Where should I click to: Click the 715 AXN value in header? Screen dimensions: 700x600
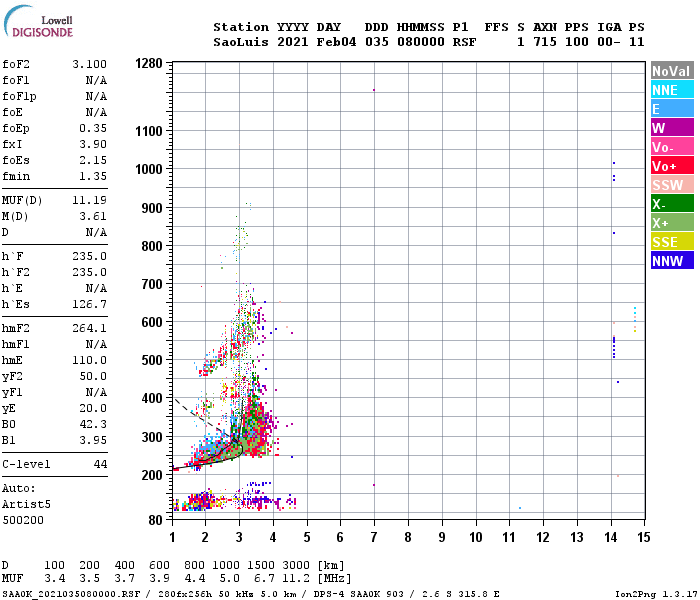[545, 42]
